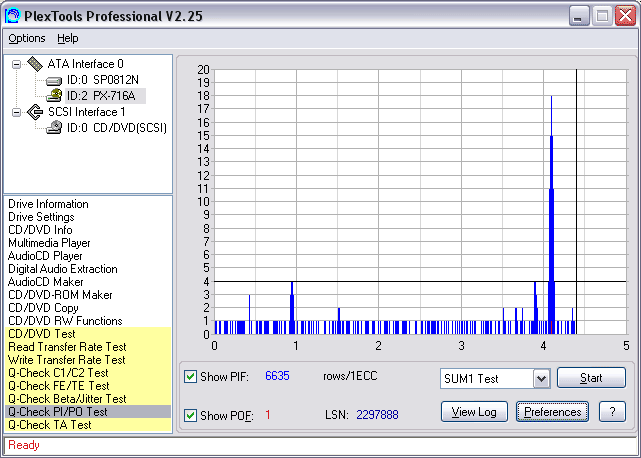Uncheck the Show POF checkbox
This screenshot has height=458, width=641.
[x=190, y=415]
